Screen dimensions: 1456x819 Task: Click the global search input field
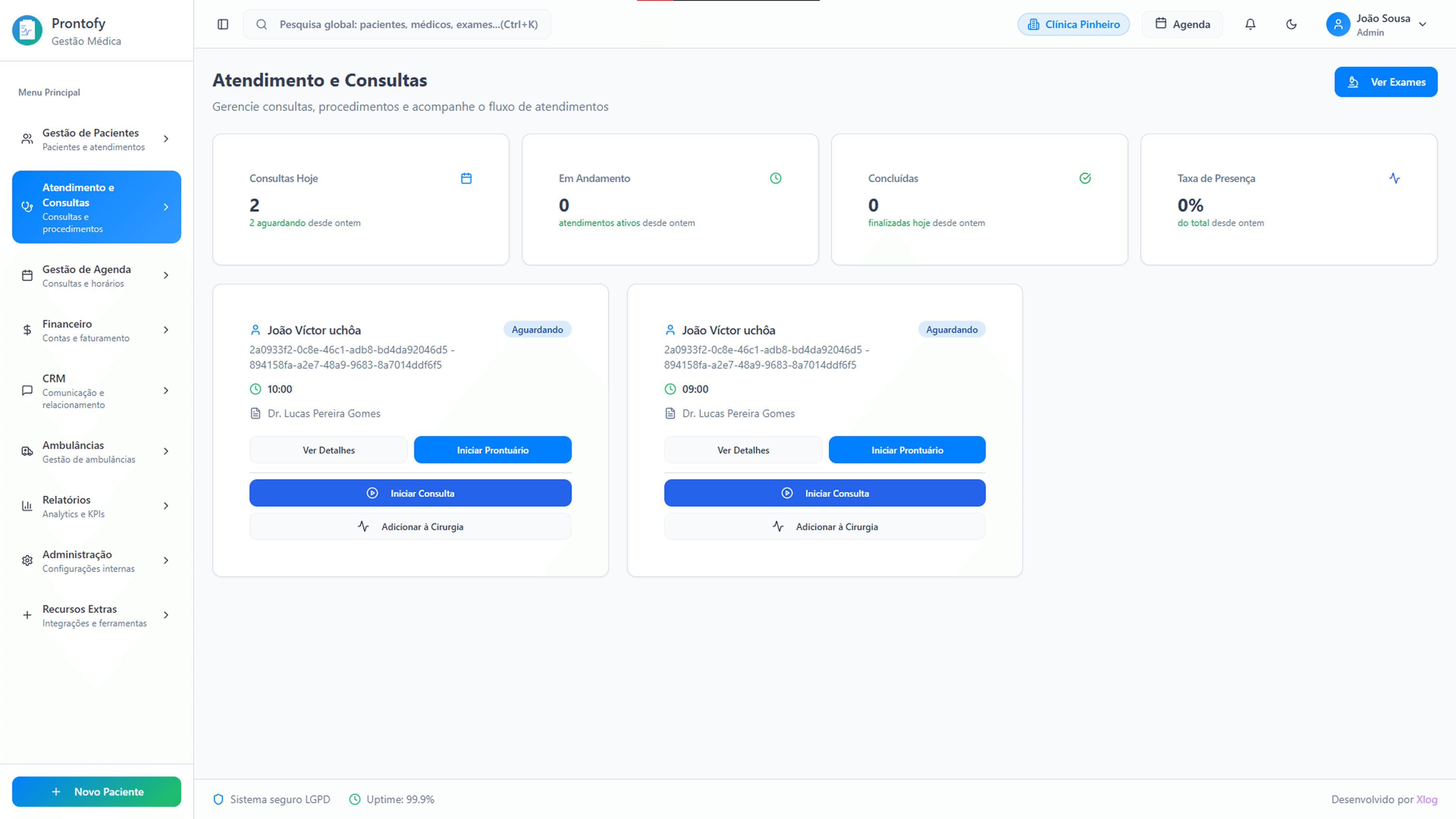[408, 24]
